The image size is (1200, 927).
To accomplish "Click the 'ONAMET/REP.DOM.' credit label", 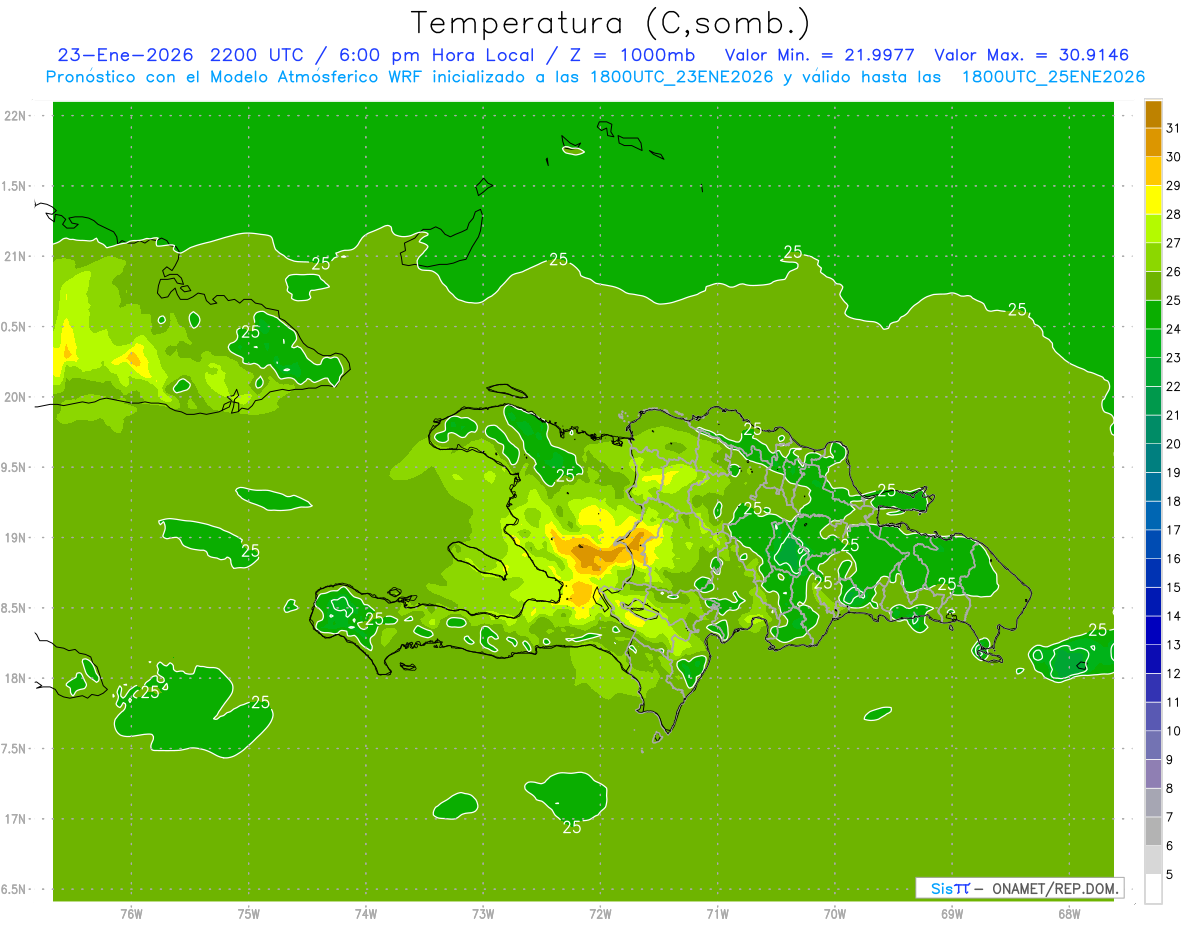I will (1057, 888).
